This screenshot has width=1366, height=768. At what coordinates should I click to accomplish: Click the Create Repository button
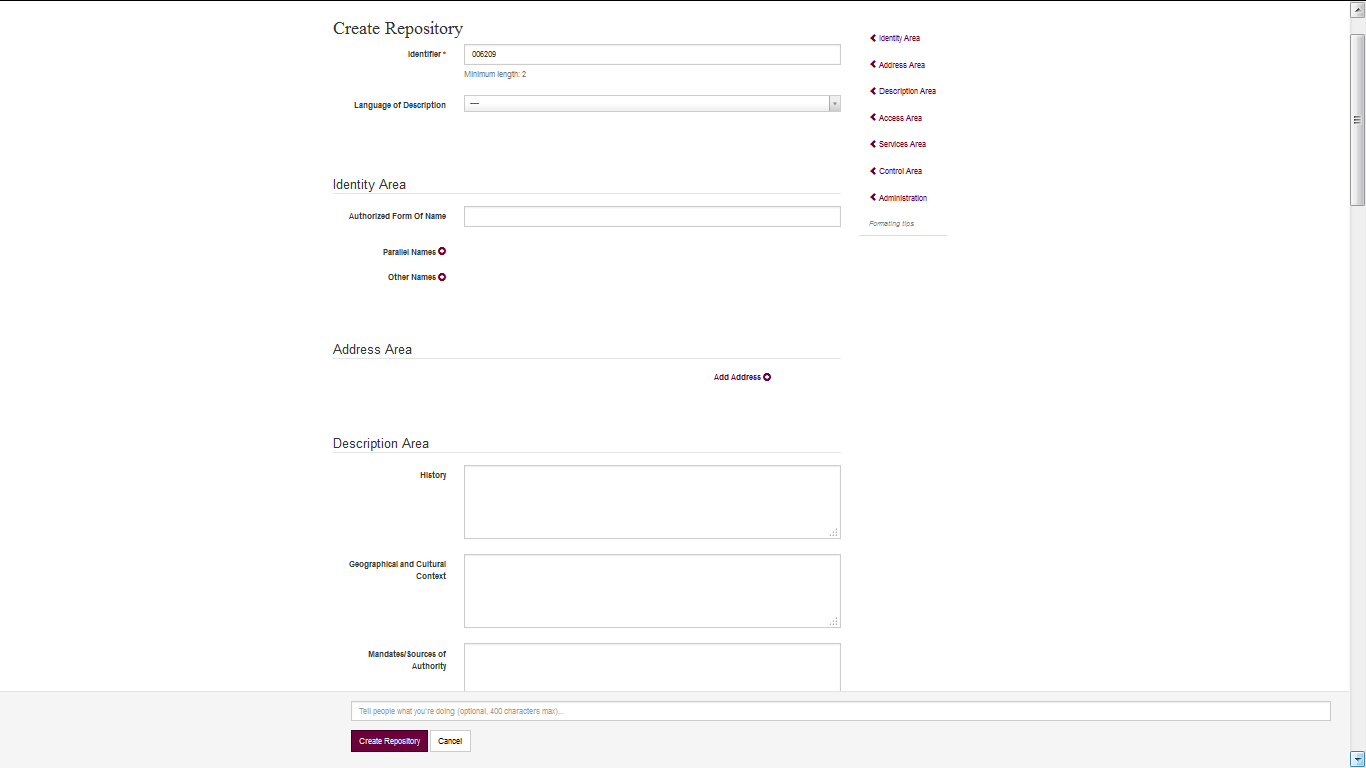[x=389, y=741]
